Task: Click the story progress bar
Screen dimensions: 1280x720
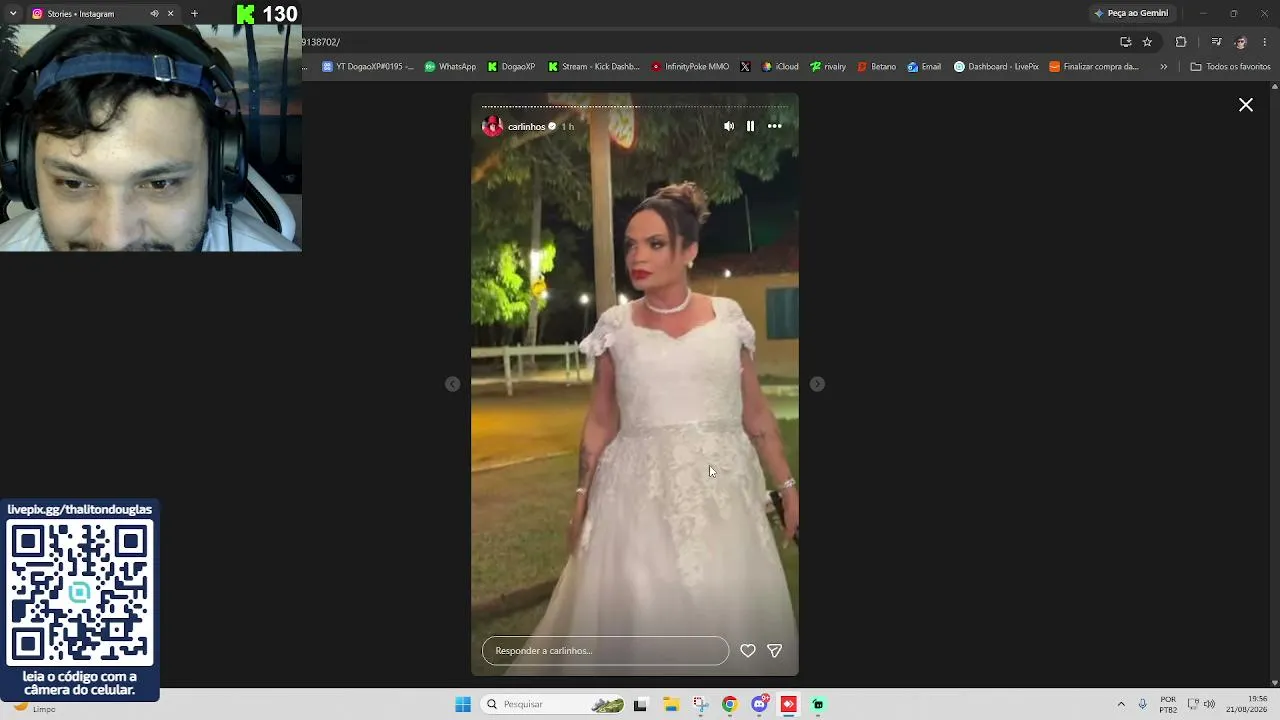Action: (635, 106)
